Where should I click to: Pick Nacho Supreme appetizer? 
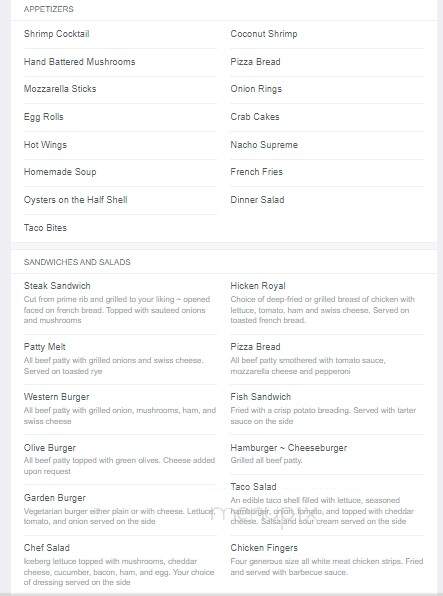264,145
